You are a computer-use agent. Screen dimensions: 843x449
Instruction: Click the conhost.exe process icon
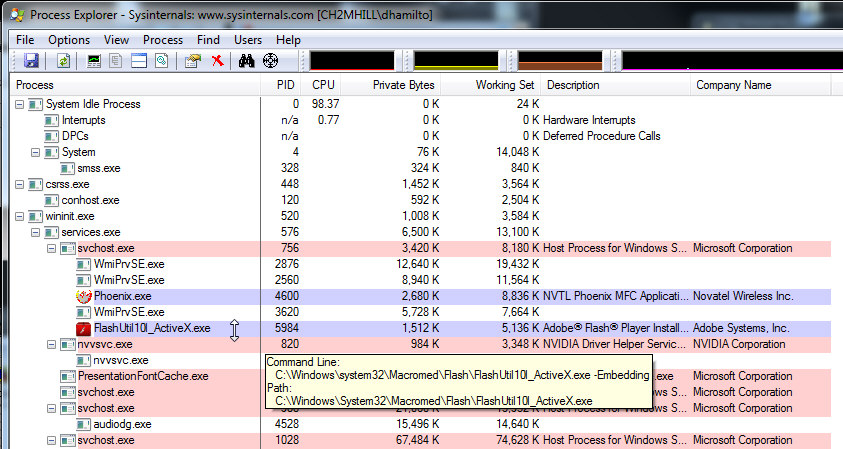point(51,201)
